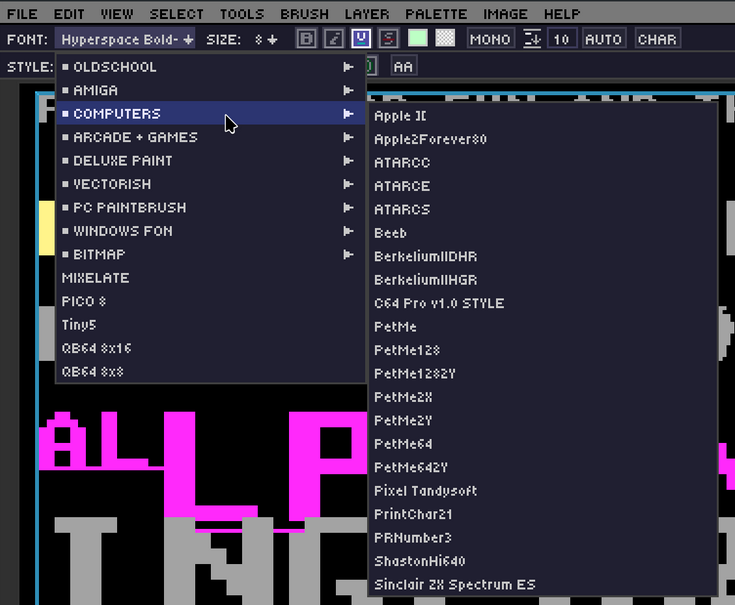
Task: Open the HELP menu
Action: click(562, 14)
